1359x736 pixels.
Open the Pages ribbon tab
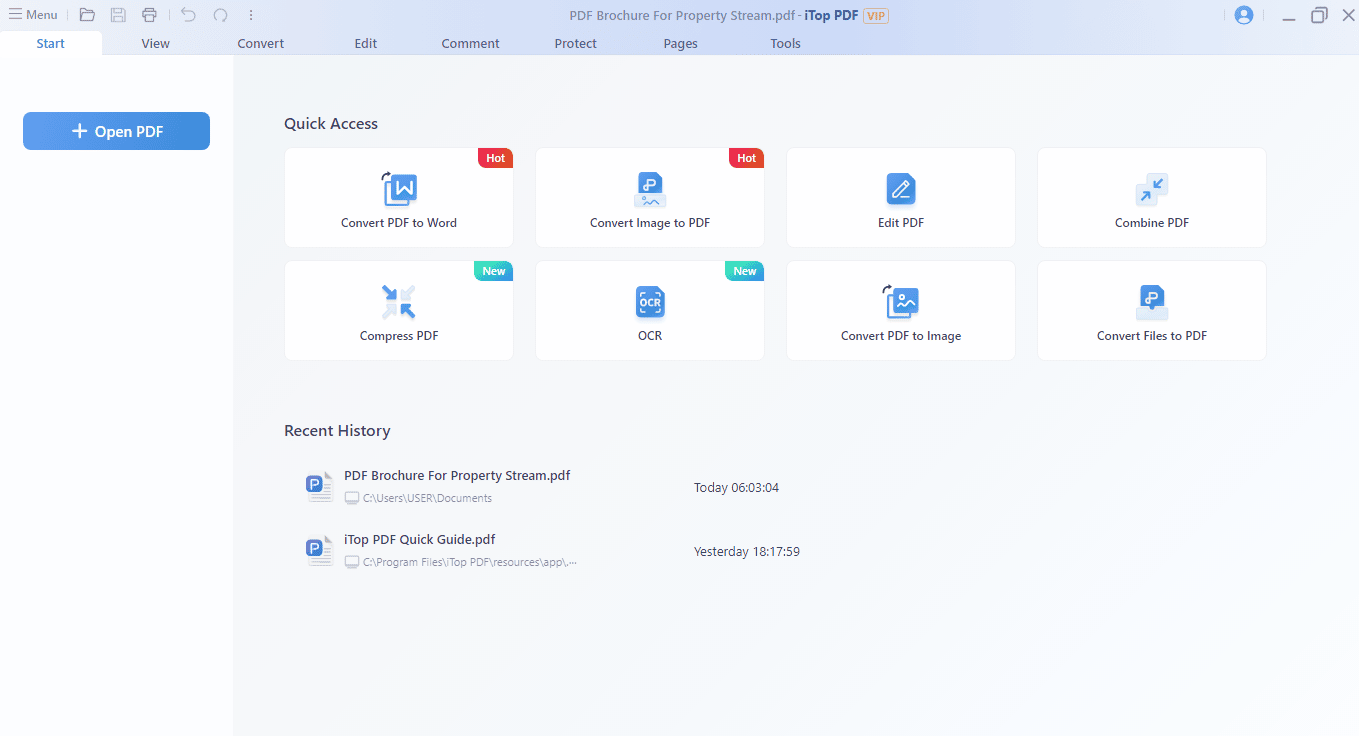pos(680,43)
